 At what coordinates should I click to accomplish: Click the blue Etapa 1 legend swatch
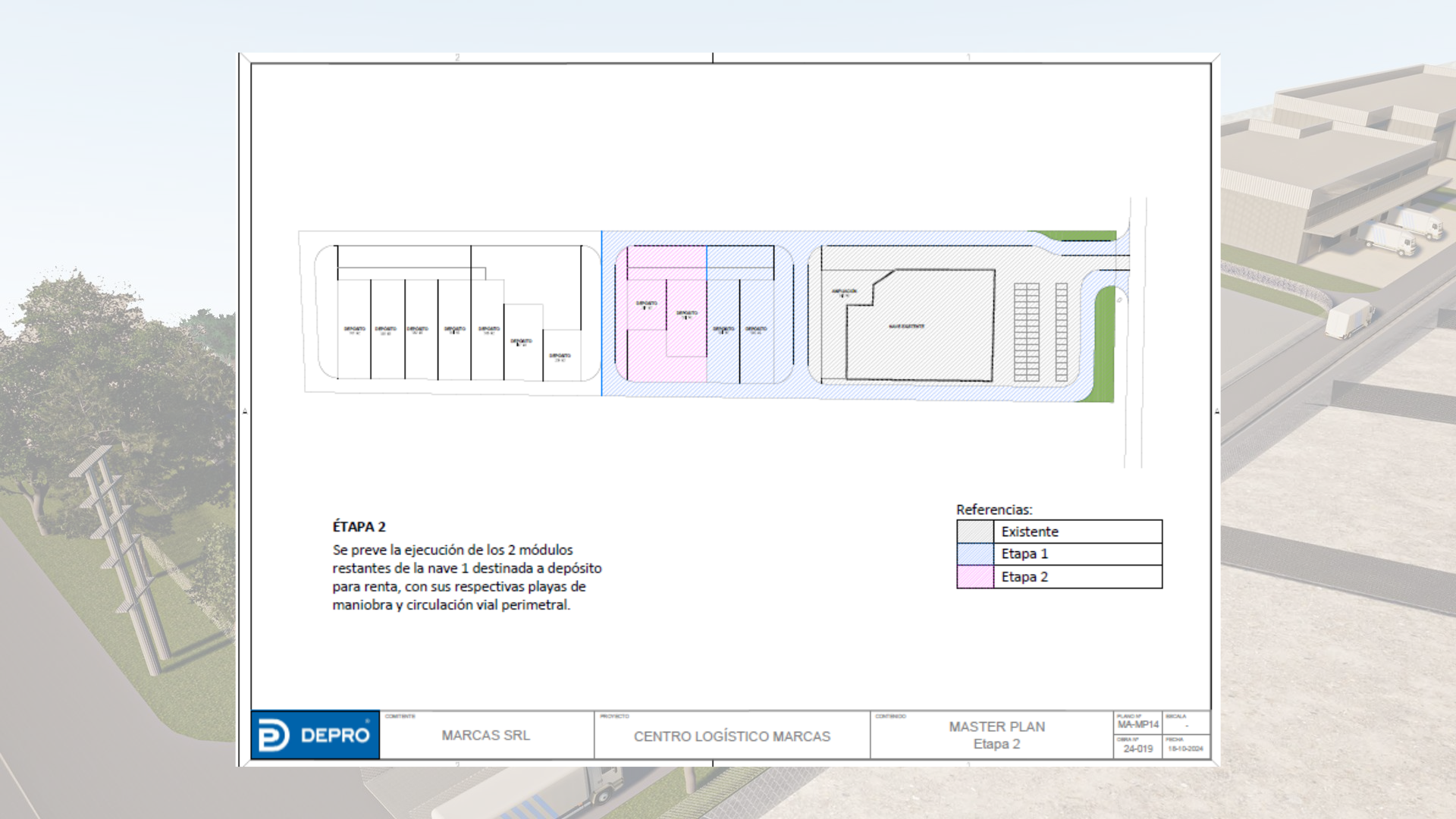coord(975,554)
